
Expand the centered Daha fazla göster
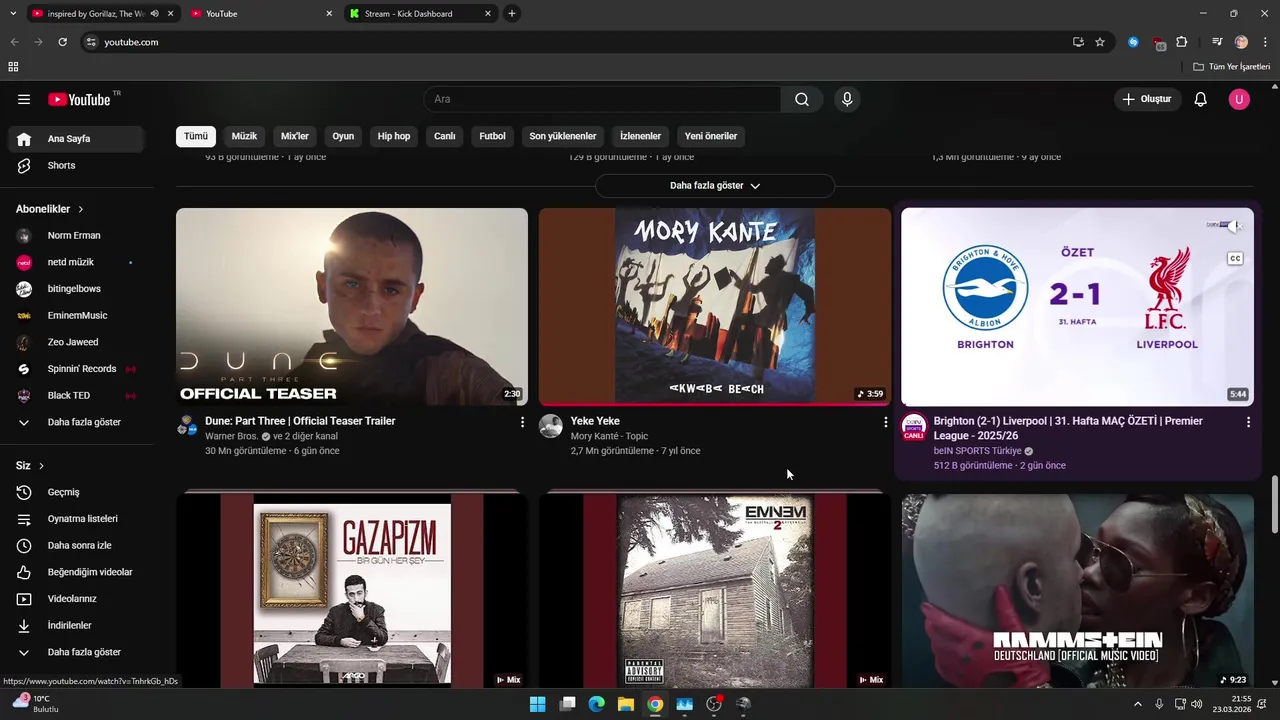coord(715,186)
